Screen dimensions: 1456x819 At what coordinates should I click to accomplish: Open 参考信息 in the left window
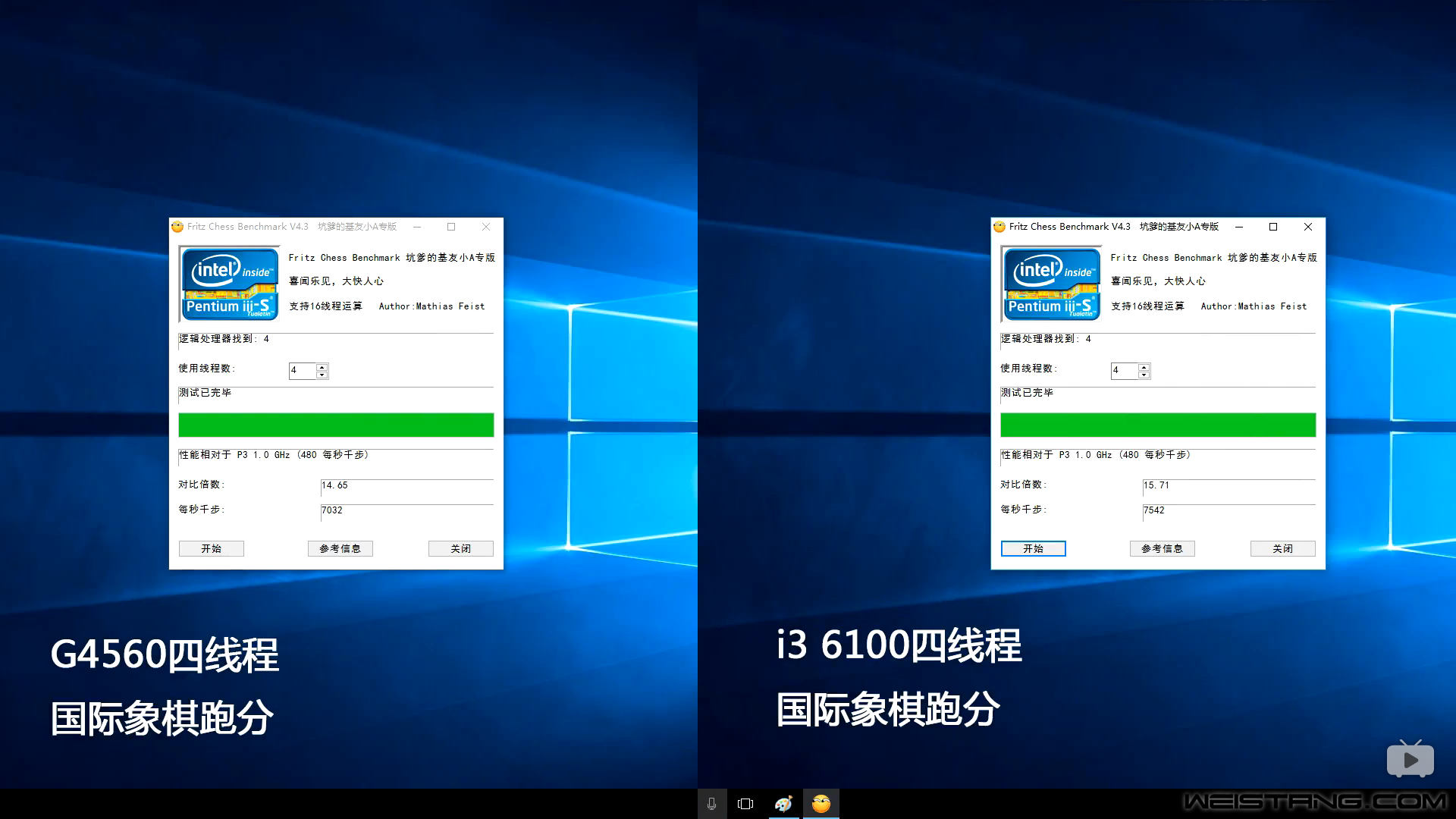coord(340,549)
